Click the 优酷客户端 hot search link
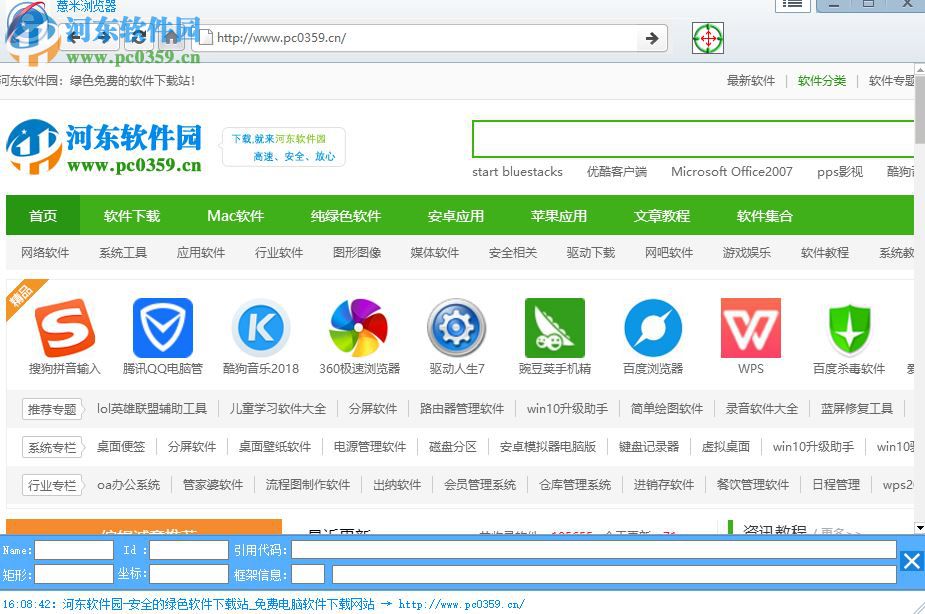Screen dimensions: 925x614 (x=616, y=172)
